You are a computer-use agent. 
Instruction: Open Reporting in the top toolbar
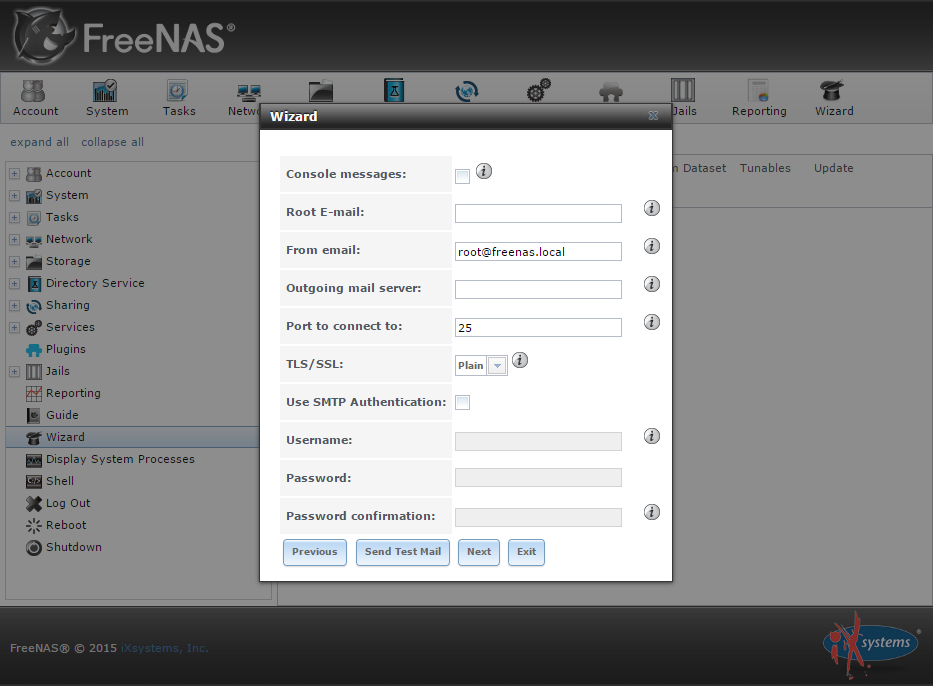click(759, 98)
